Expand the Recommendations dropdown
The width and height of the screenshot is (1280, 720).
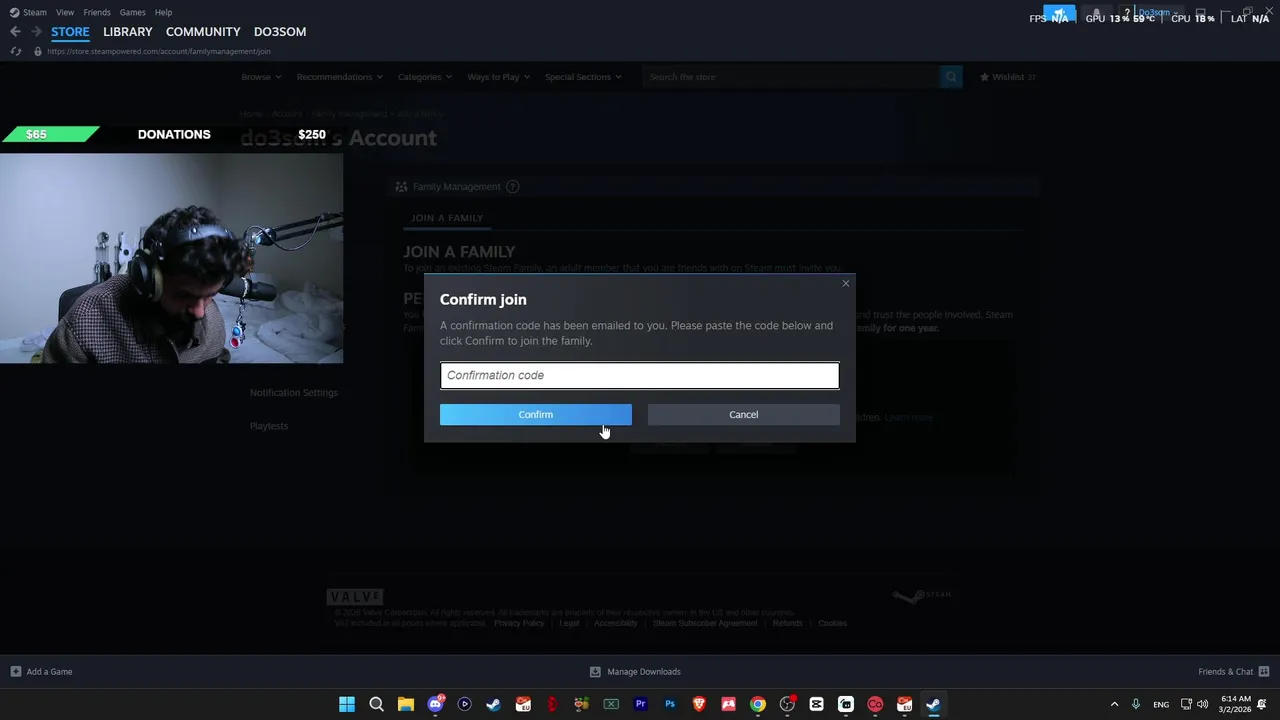pos(339,77)
